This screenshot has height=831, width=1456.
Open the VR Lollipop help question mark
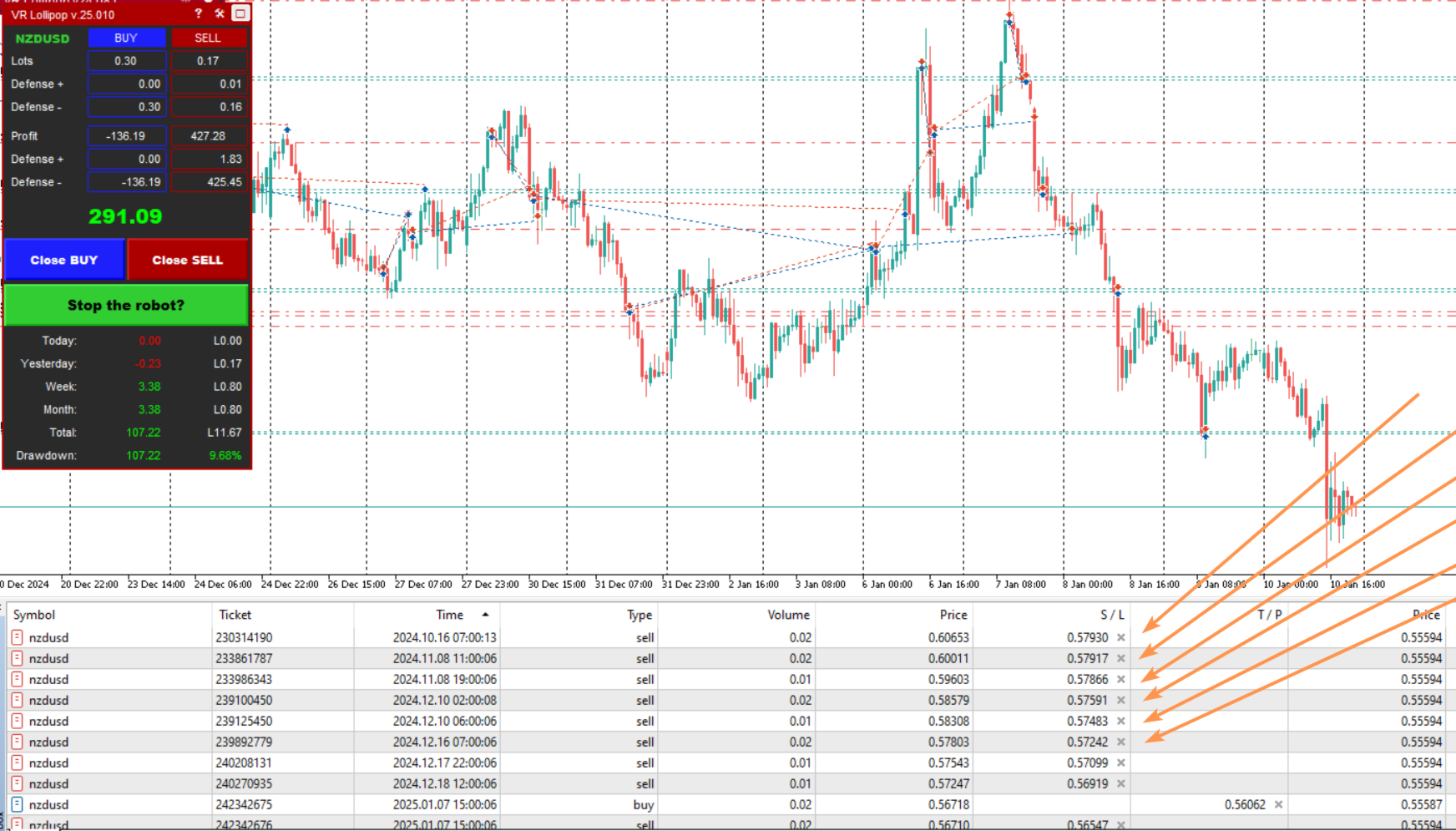198,13
